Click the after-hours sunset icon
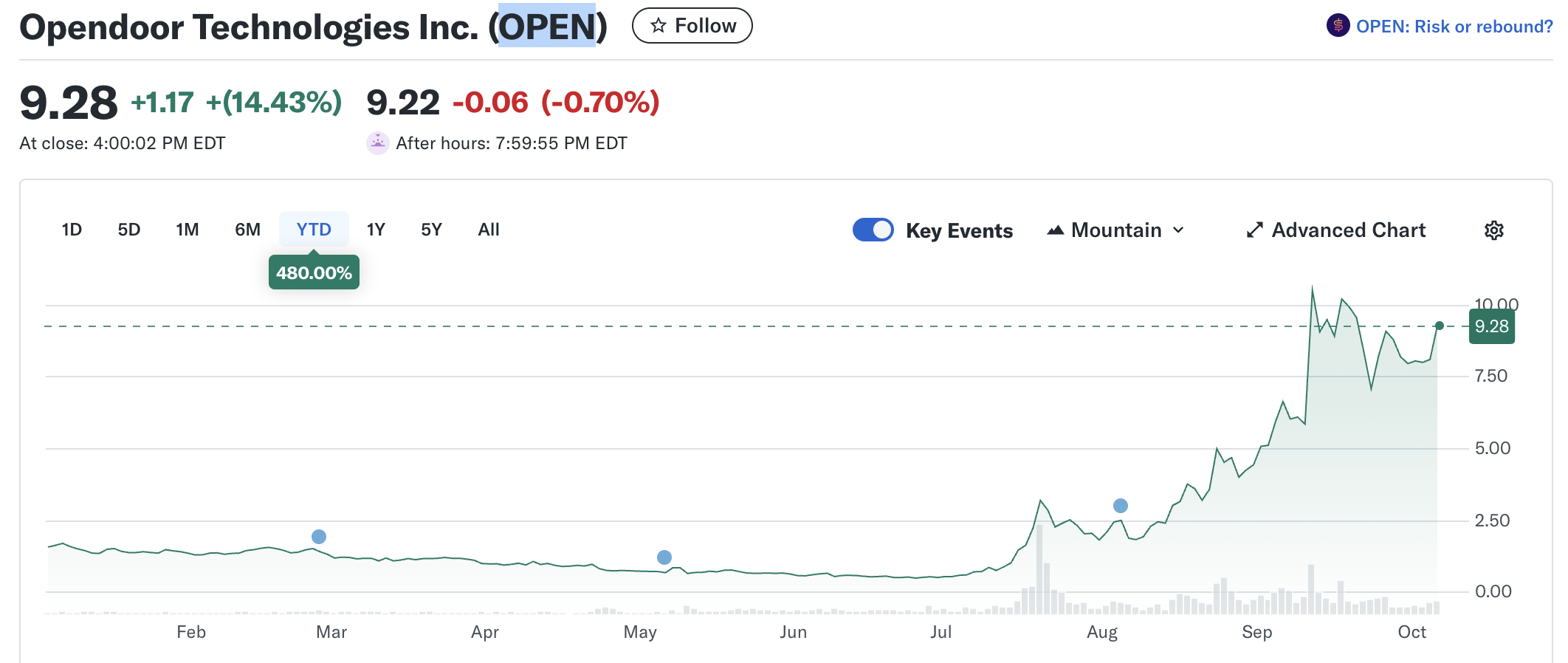The image size is (1568, 663). [x=378, y=142]
